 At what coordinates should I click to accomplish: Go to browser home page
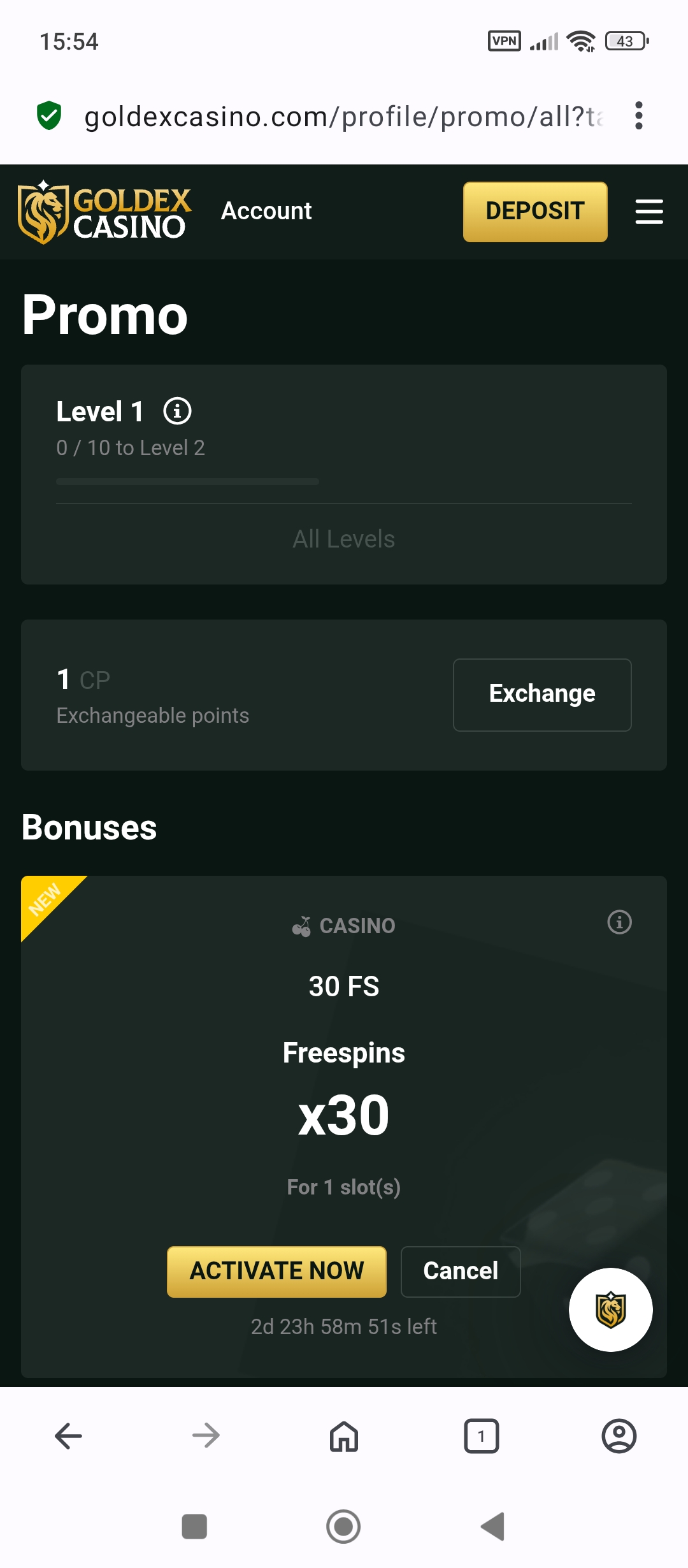pyautogui.click(x=344, y=1436)
